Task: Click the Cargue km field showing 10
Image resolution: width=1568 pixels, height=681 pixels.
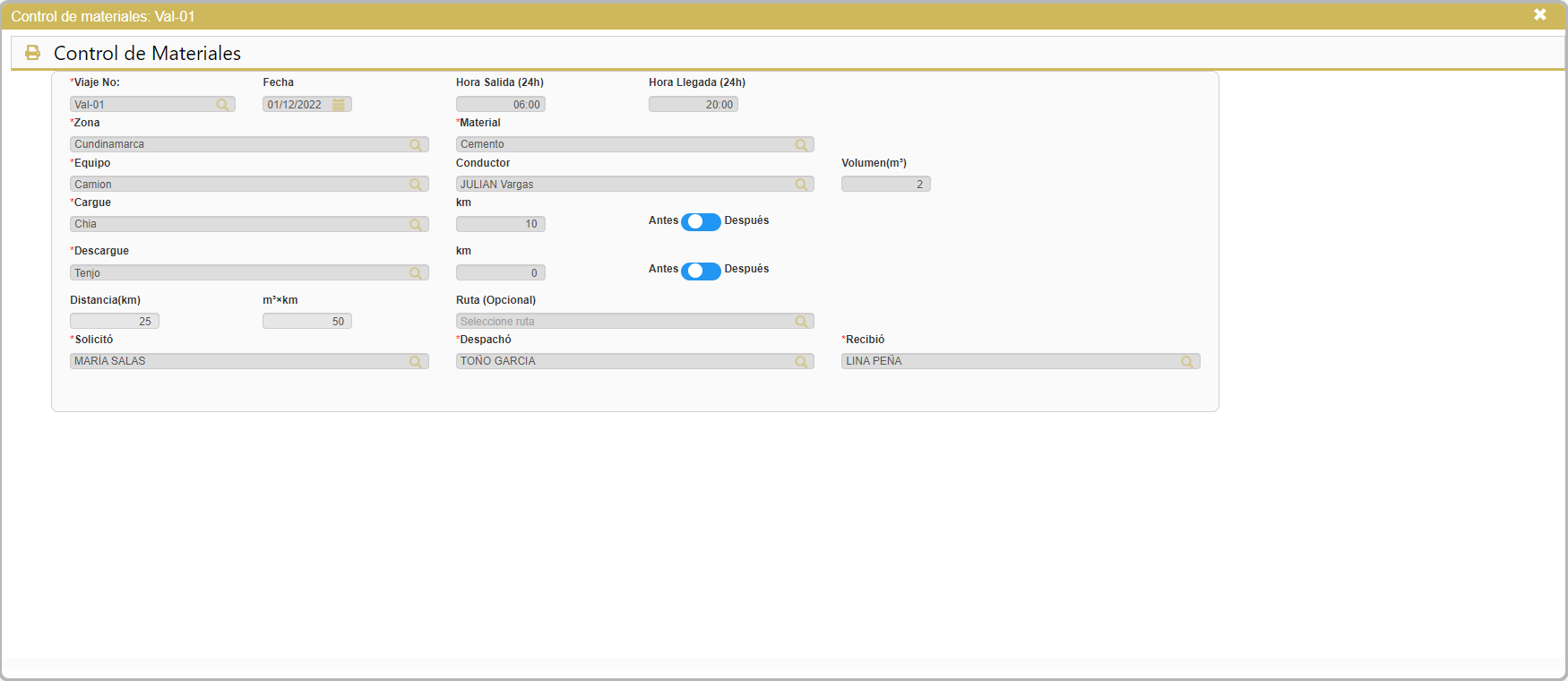Action: pyautogui.click(x=501, y=224)
